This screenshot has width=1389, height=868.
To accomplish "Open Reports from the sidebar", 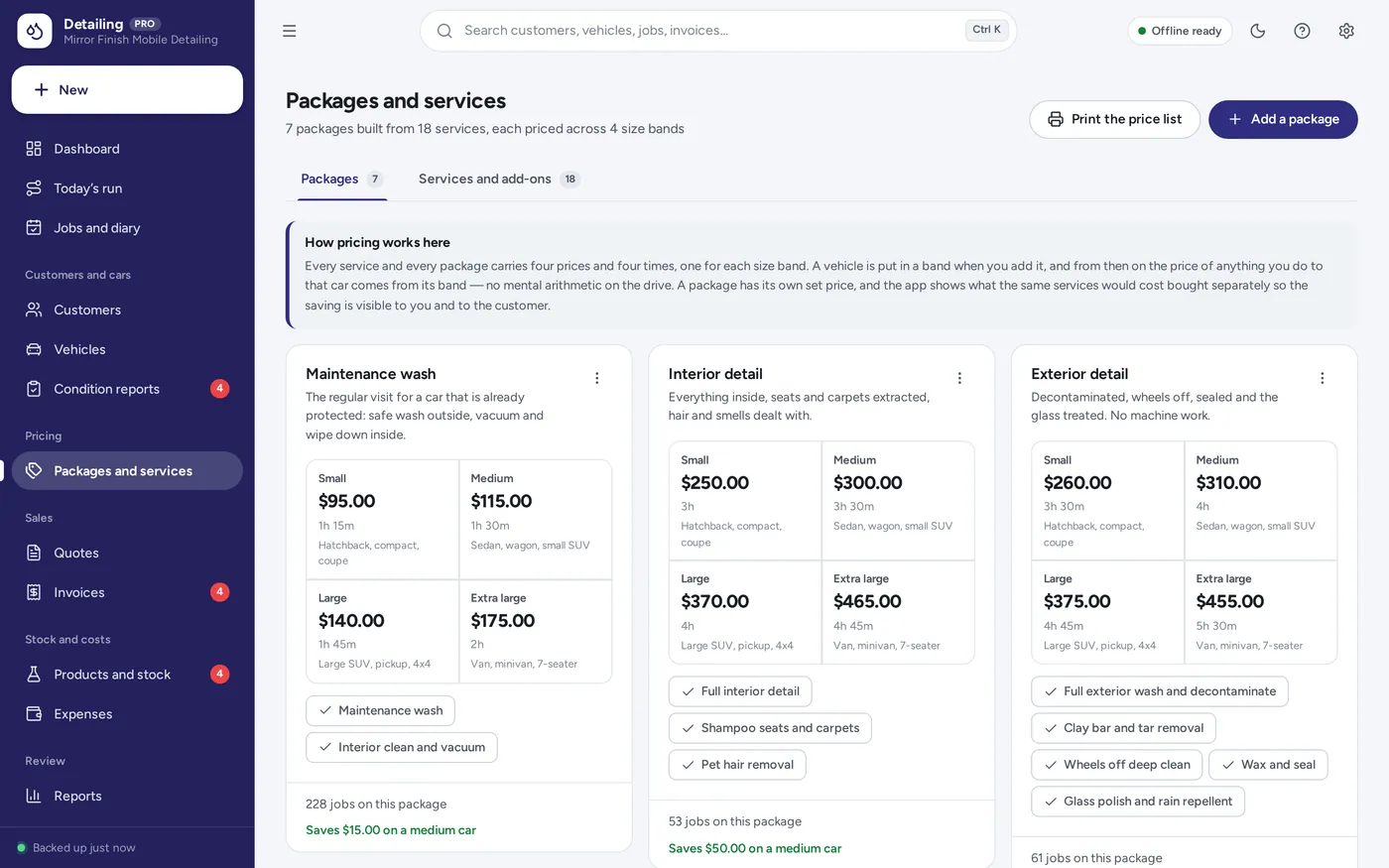I will [x=127, y=796].
